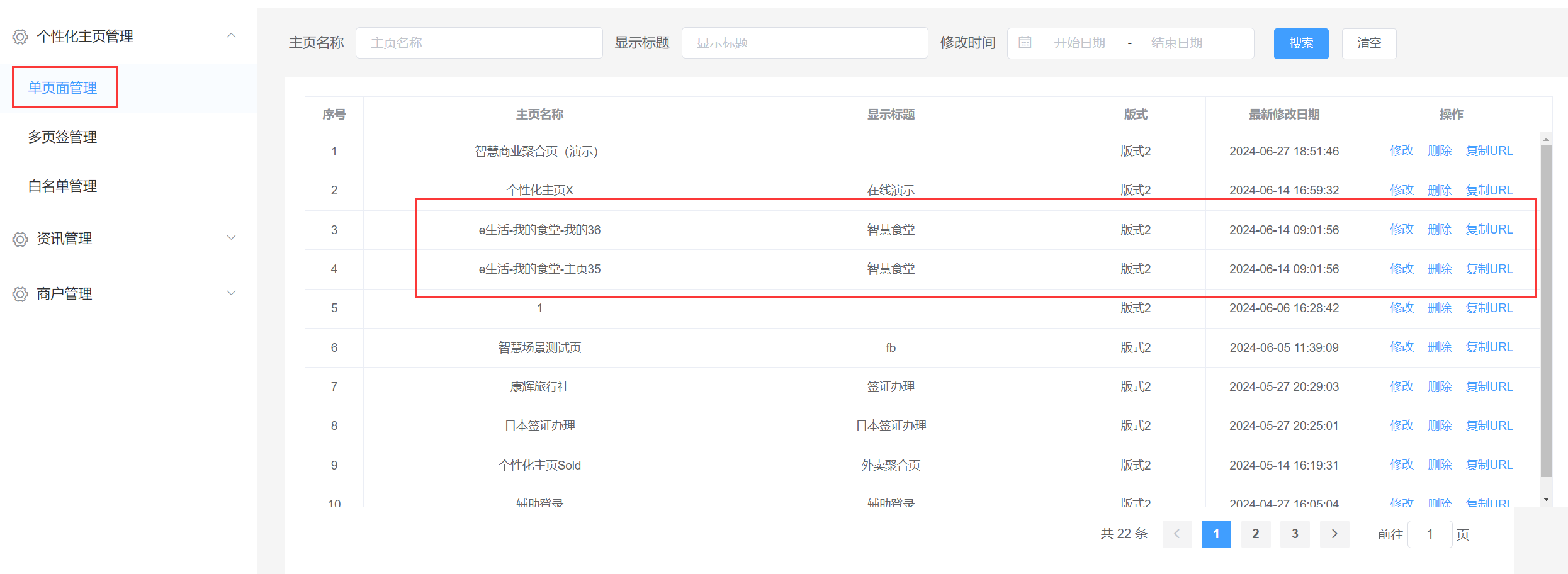Open the 多页签管理 menu item
Image resolution: width=1568 pixels, height=574 pixels.
click(62, 137)
